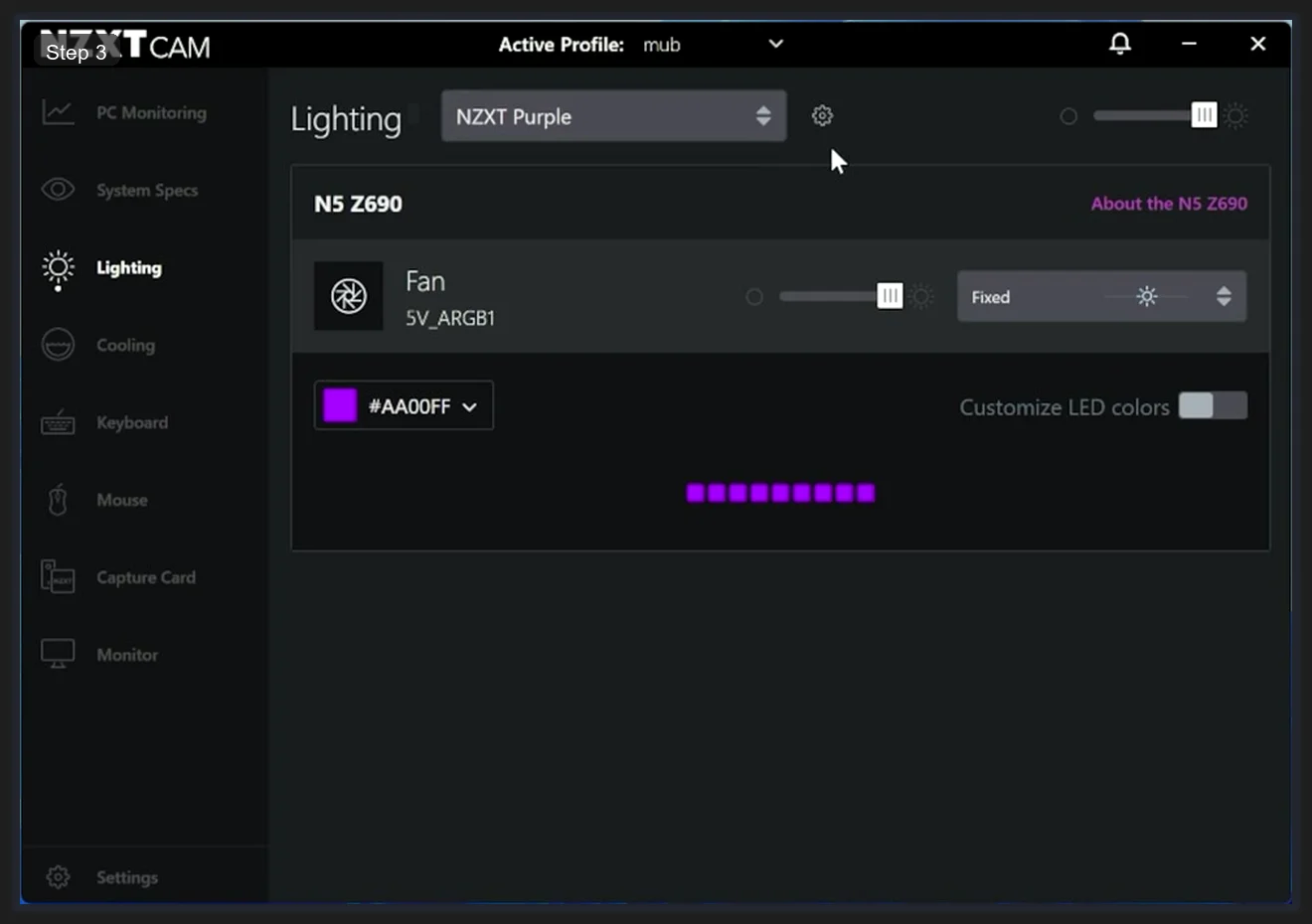
Task: Enable Customize LED colors
Action: (1213, 405)
